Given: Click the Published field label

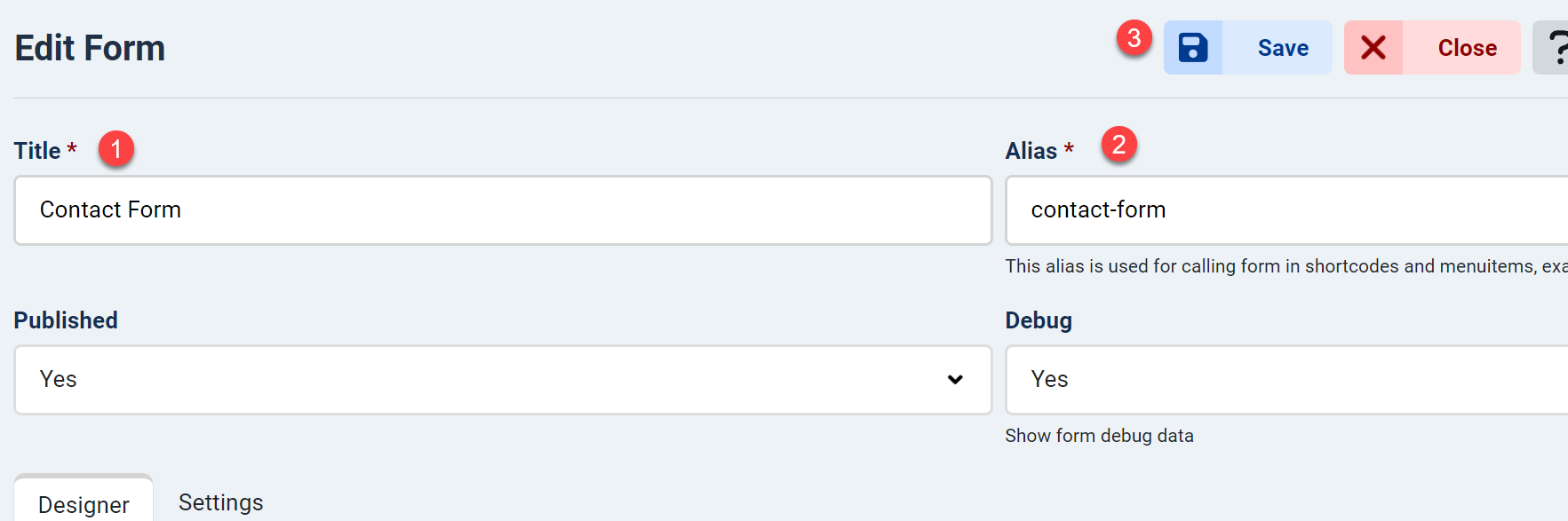Looking at the screenshot, I should tap(66, 320).
